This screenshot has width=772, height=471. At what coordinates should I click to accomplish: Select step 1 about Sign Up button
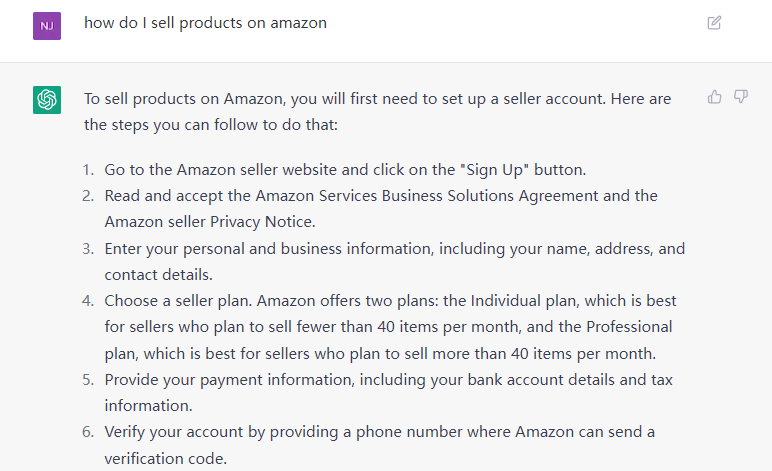point(345,170)
